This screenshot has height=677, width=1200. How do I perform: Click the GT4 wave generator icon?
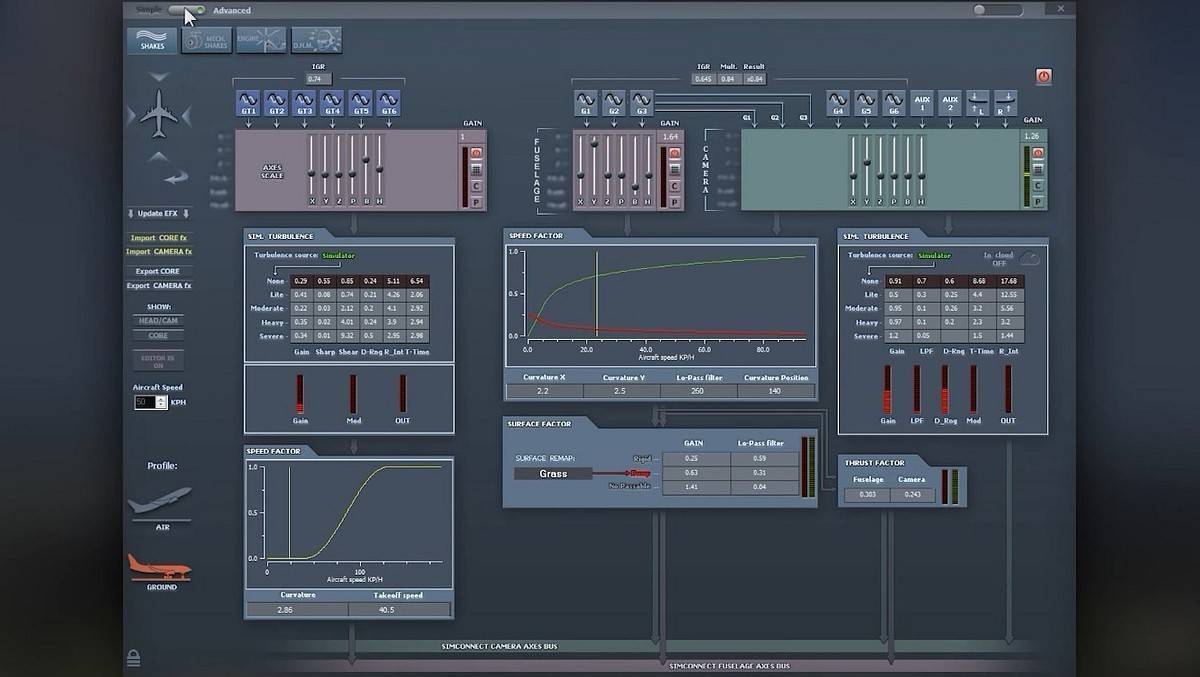pos(332,103)
